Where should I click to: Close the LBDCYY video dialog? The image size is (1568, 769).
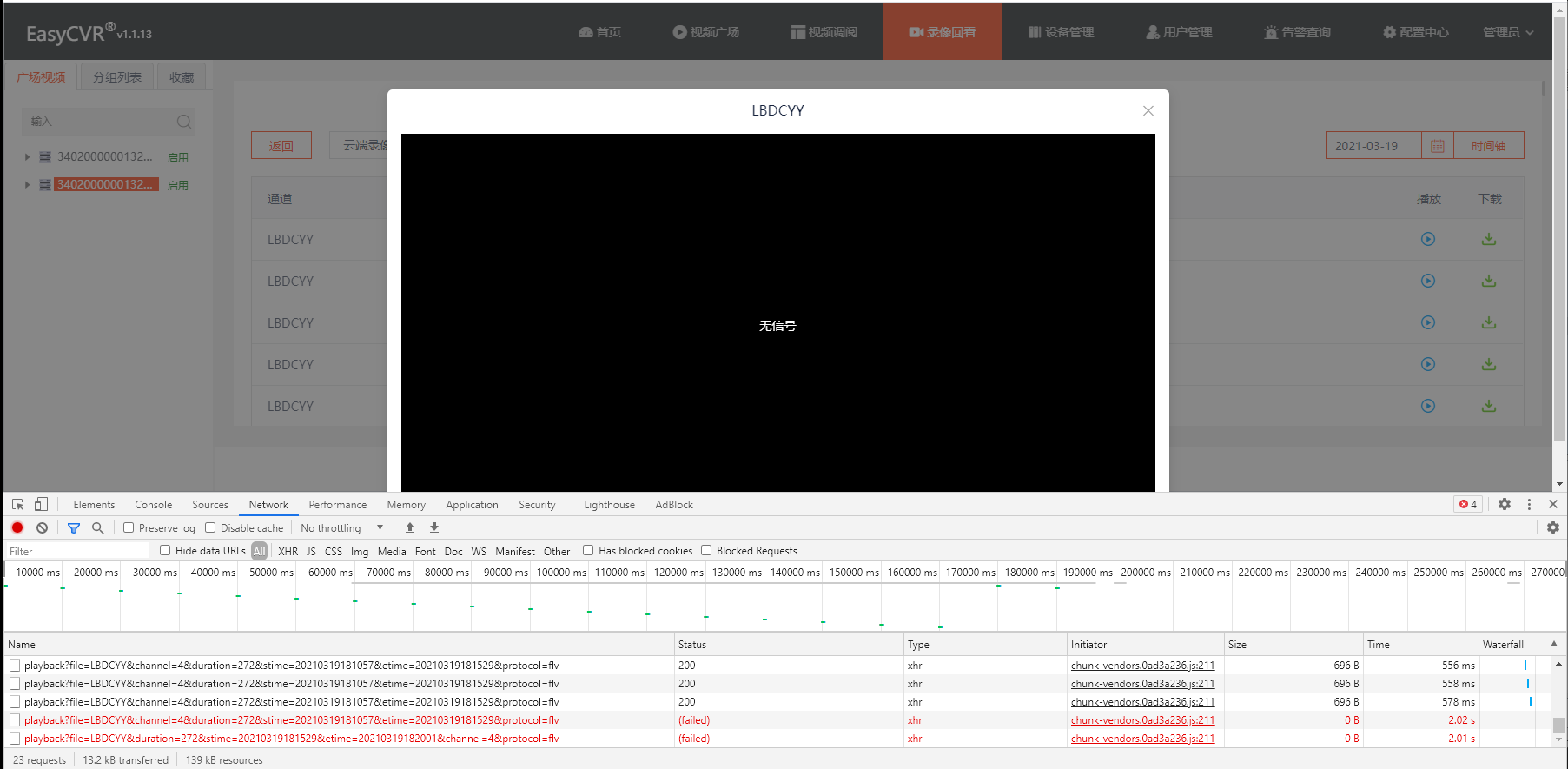coord(1148,110)
